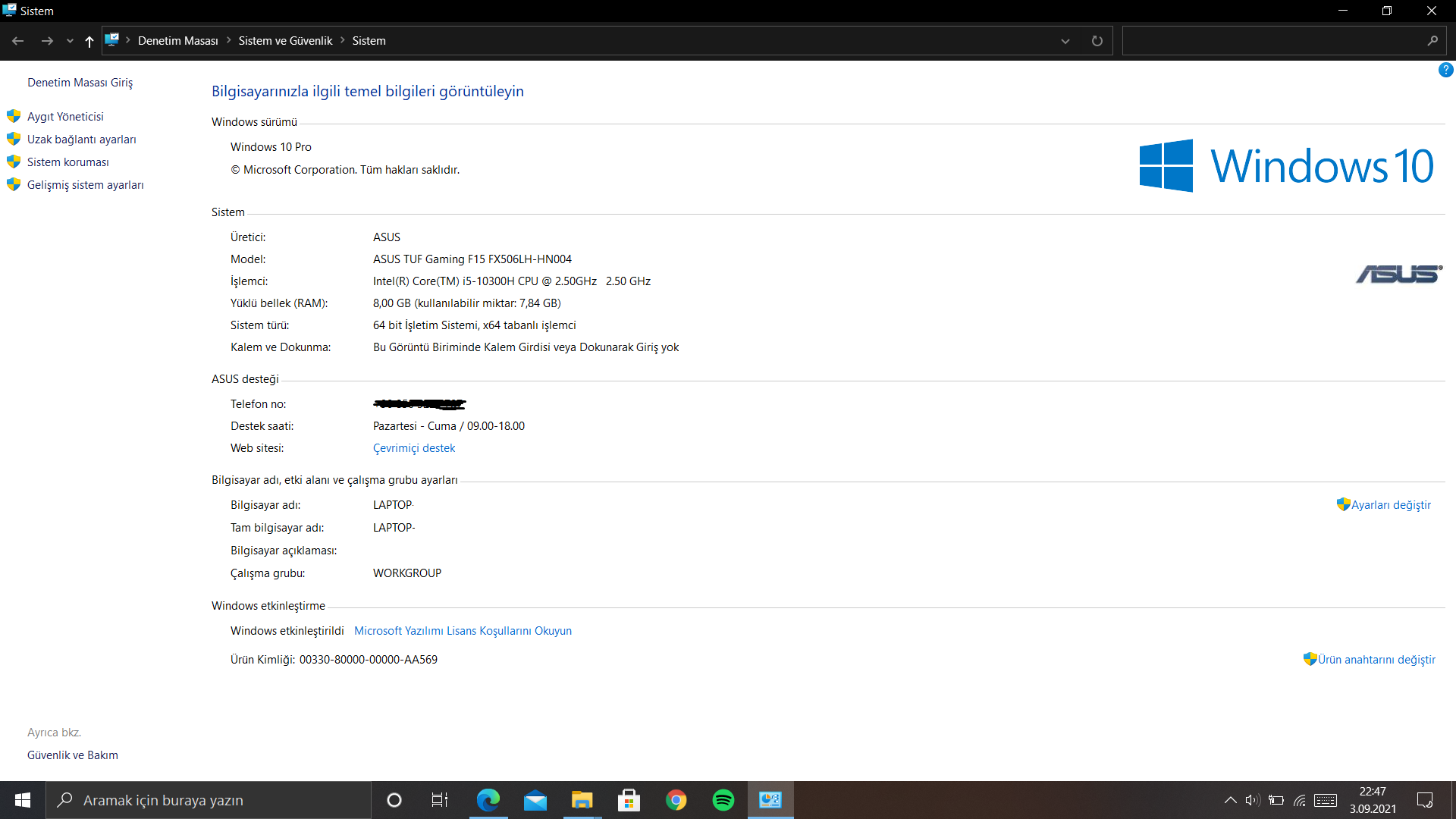Expand the address bar history dropdown
The width and height of the screenshot is (1456, 819).
click(x=1065, y=41)
